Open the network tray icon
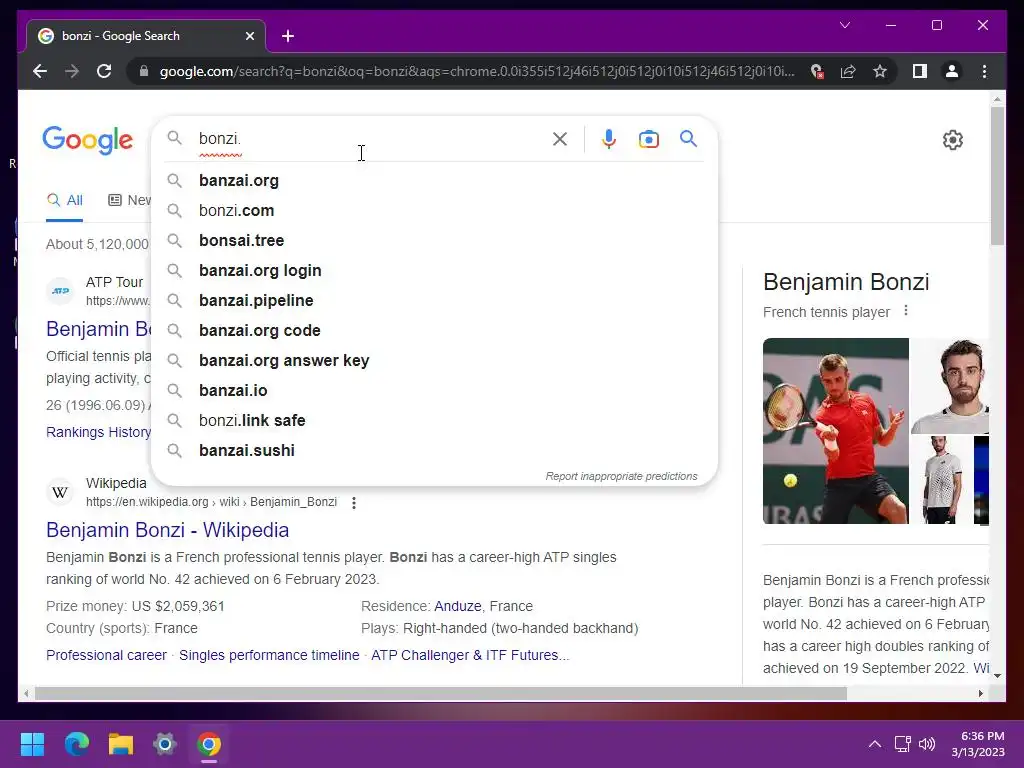The width and height of the screenshot is (1024, 768). pyautogui.click(x=903, y=744)
